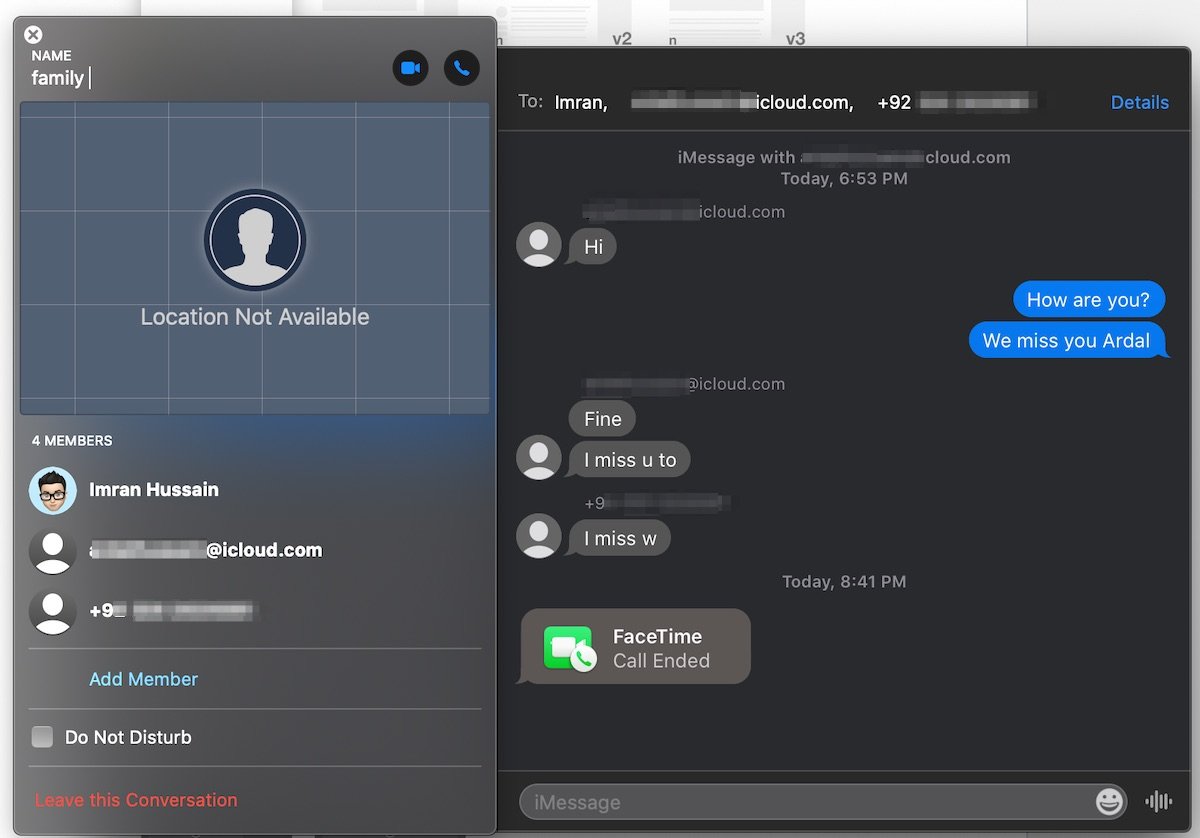Enable the Do Not Disturb checkbox
Viewport: 1200px width, 838px height.
[x=42, y=737]
